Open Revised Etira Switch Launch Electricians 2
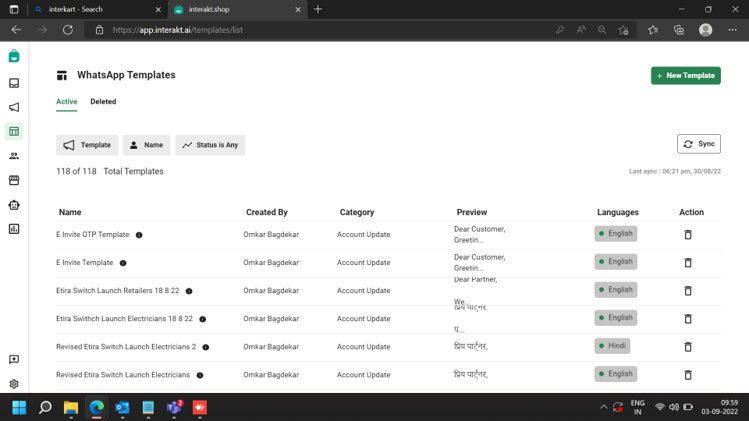The width and height of the screenshot is (749, 421). coord(126,347)
